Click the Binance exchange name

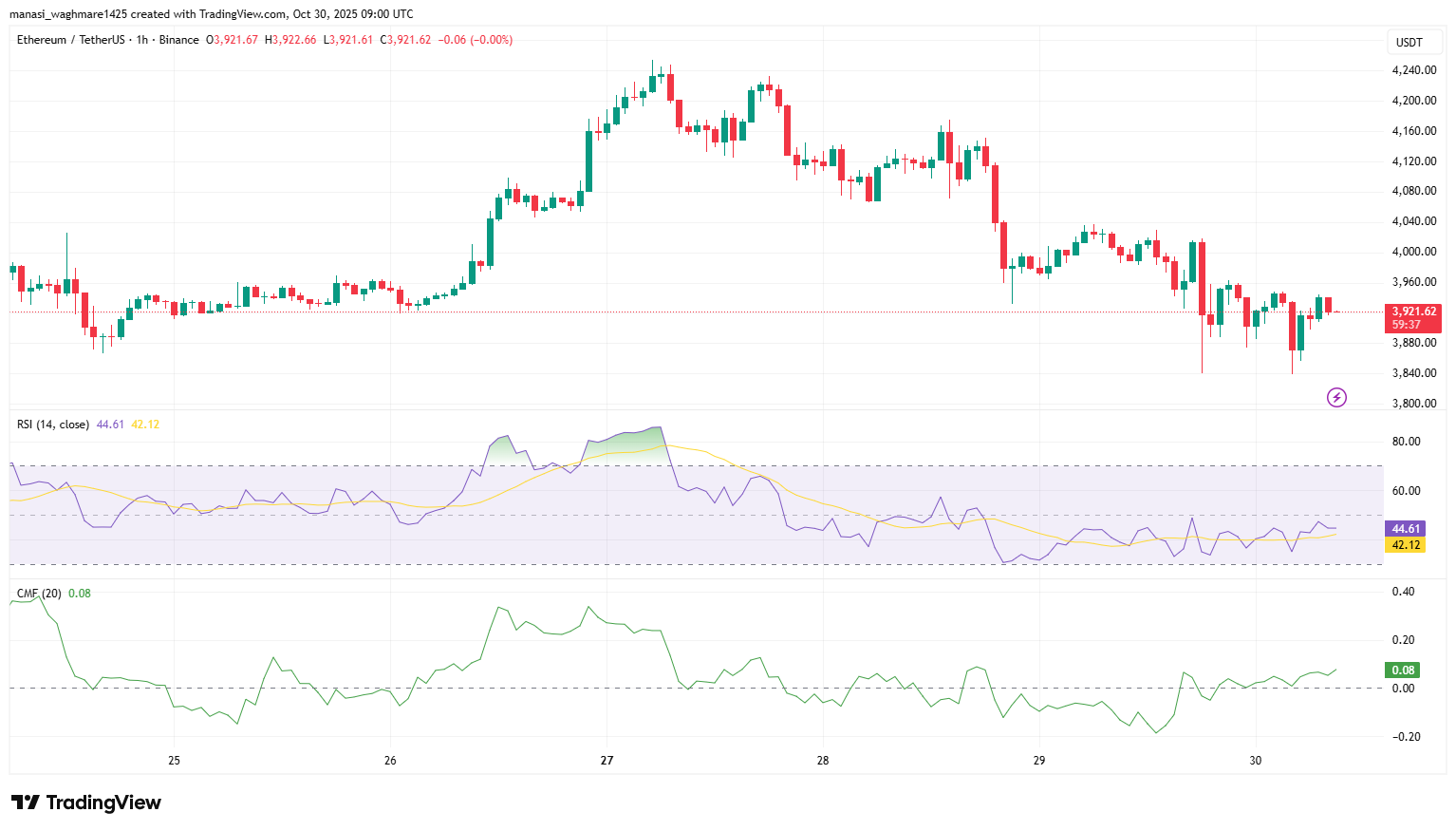pyautogui.click(x=180, y=40)
